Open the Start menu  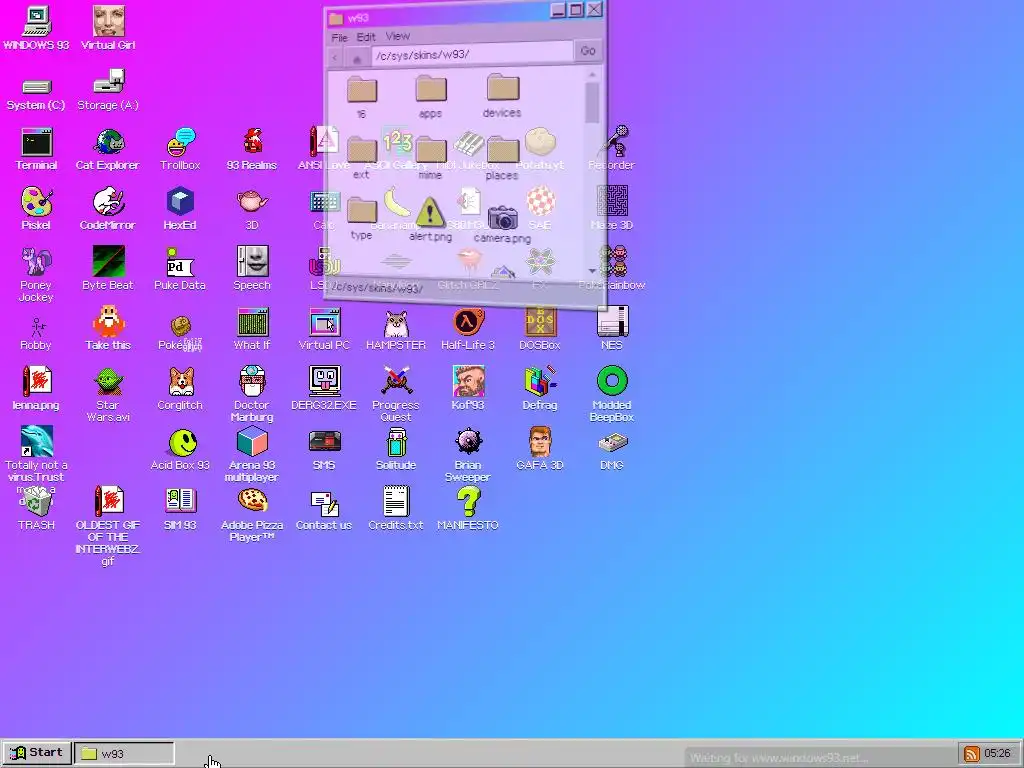pos(37,753)
